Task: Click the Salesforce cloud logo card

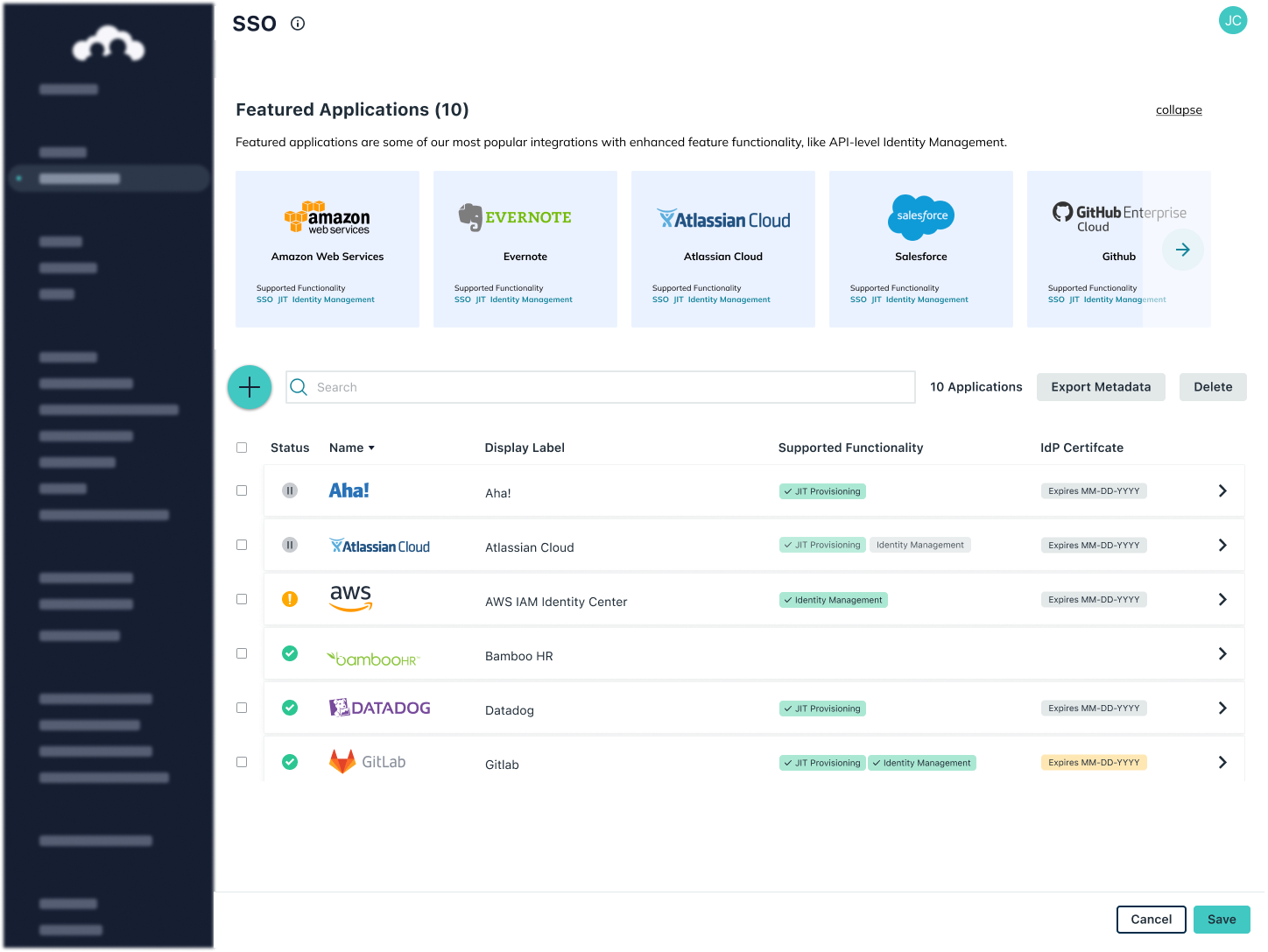Action: click(920, 217)
